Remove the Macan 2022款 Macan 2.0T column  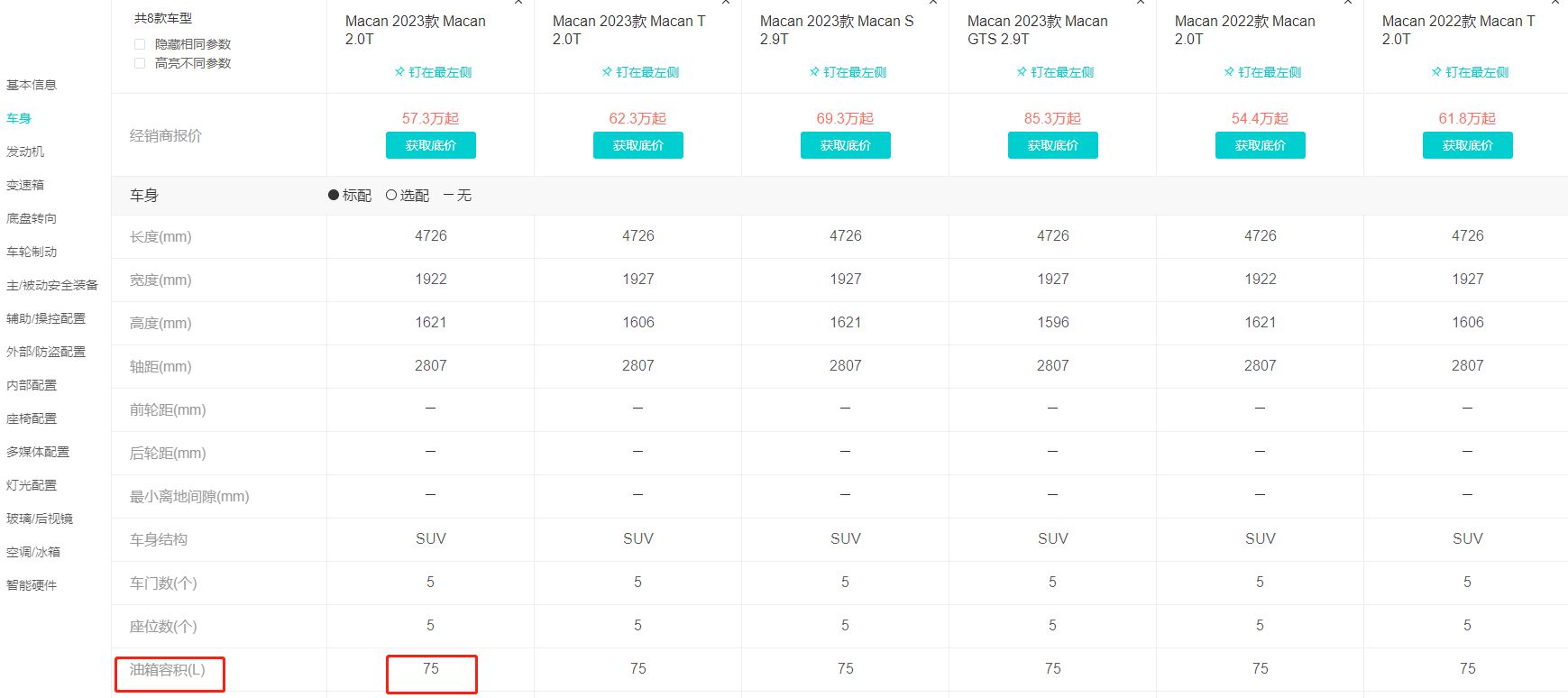click(1348, 3)
